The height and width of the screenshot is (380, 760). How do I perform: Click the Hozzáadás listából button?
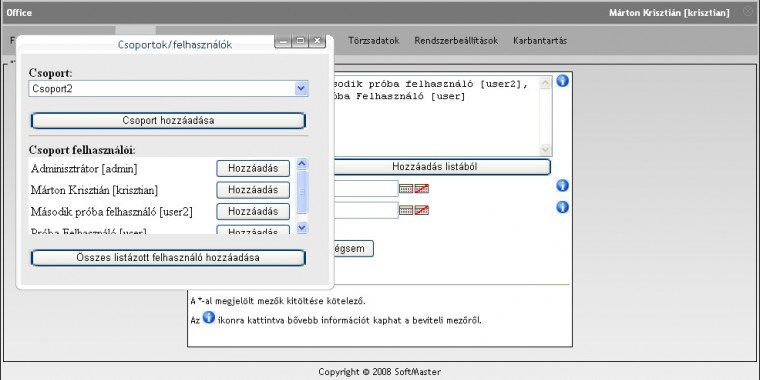coord(442,167)
